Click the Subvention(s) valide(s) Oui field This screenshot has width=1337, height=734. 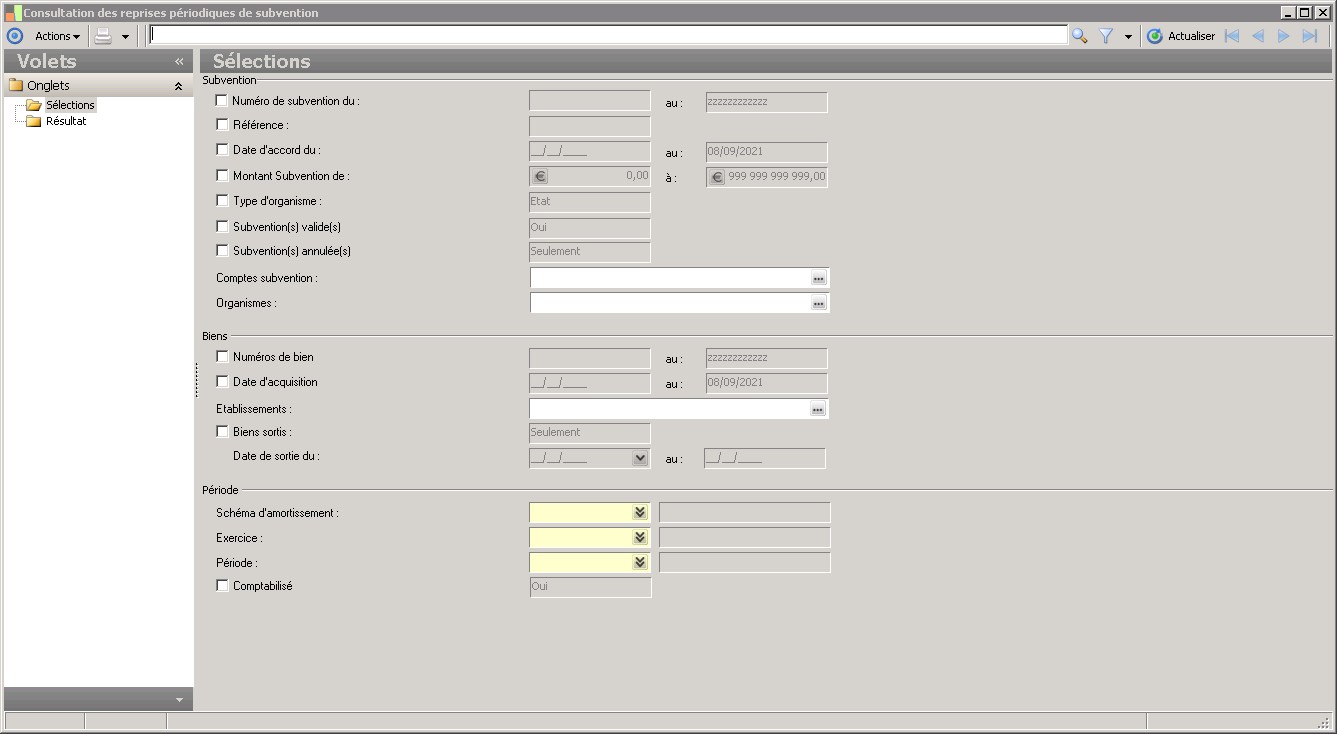click(590, 227)
